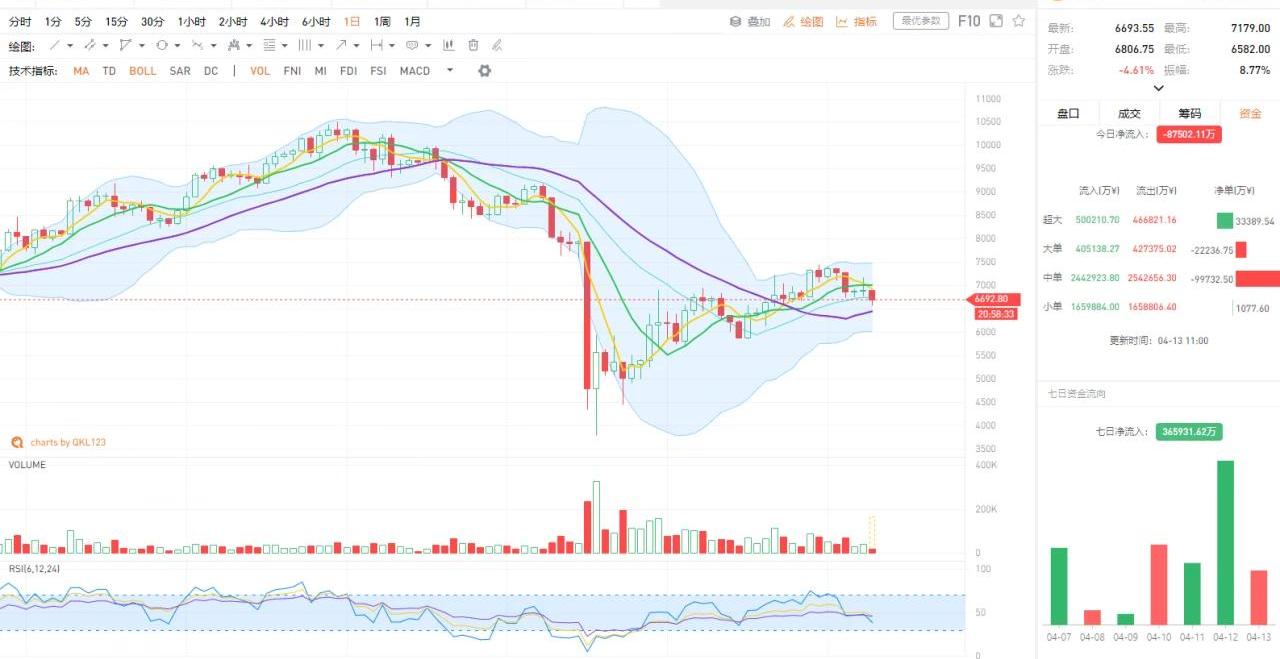1280x659 pixels.
Task: Select the 1周 weekly timeframe
Action: click(x=382, y=21)
